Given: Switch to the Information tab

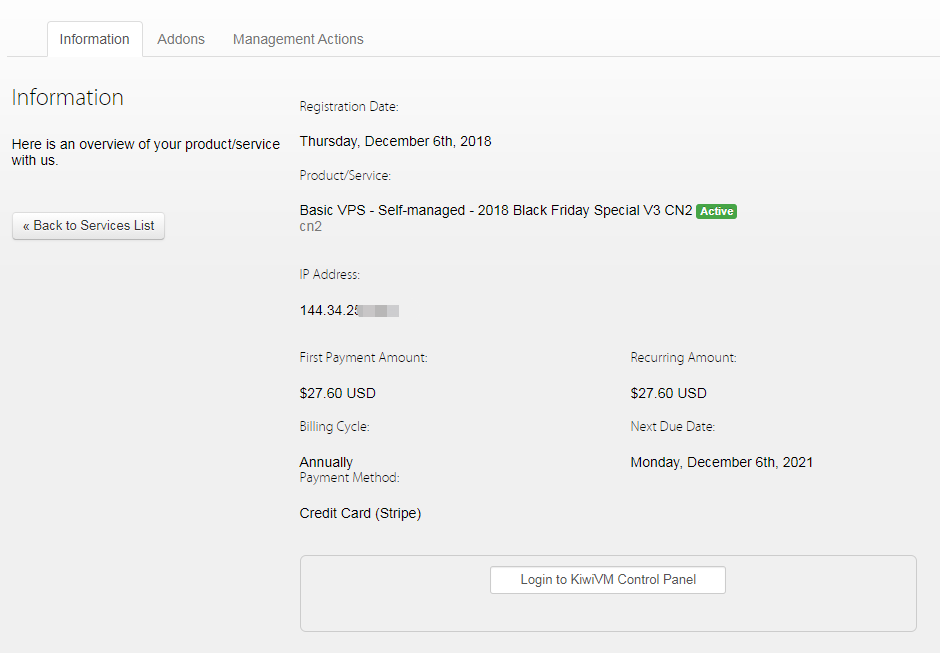Looking at the screenshot, I should [94, 39].
